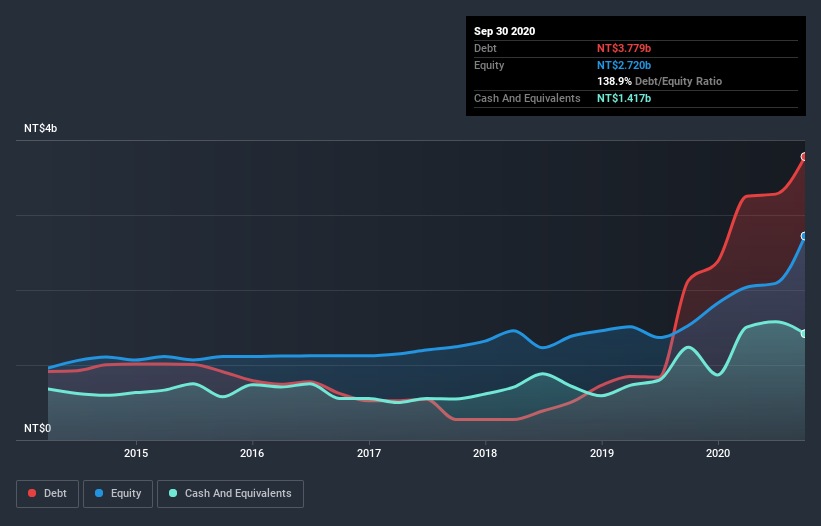Click the teal Cash endpoint marker

(804, 333)
